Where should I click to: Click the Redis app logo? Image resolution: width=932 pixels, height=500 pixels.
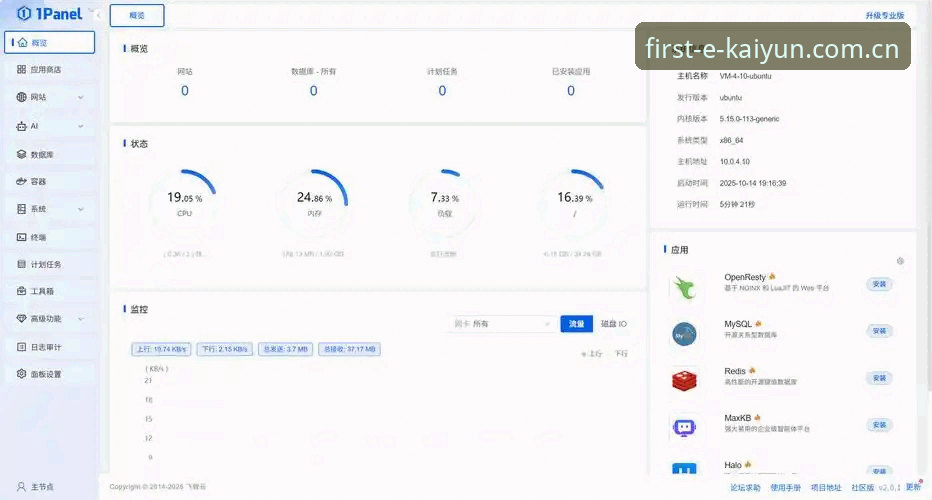[x=684, y=380]
